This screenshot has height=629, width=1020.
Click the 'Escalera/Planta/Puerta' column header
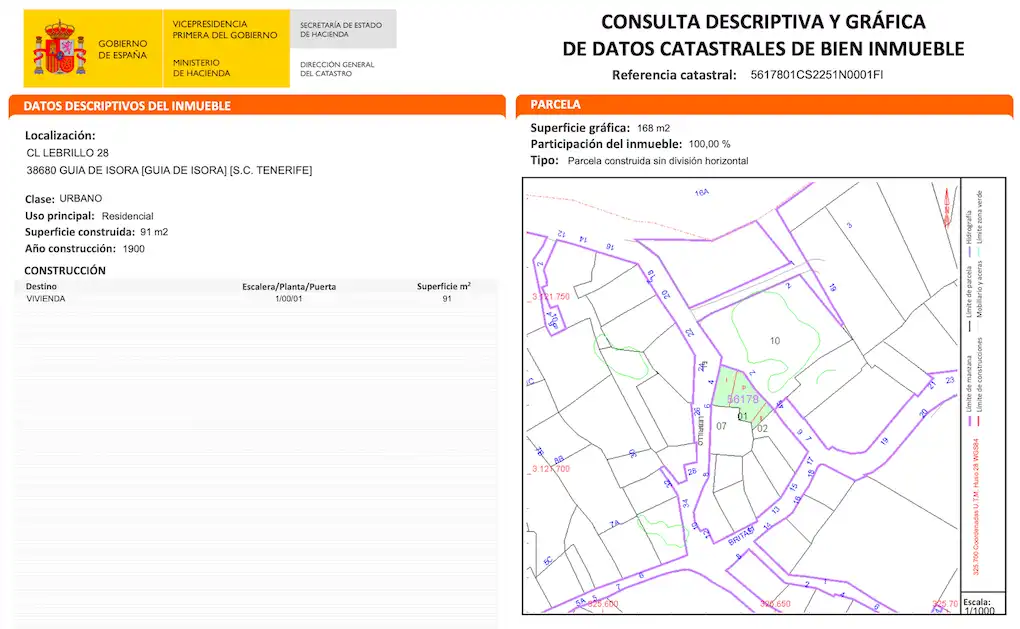pyautogui.click(x=289, y=287)
